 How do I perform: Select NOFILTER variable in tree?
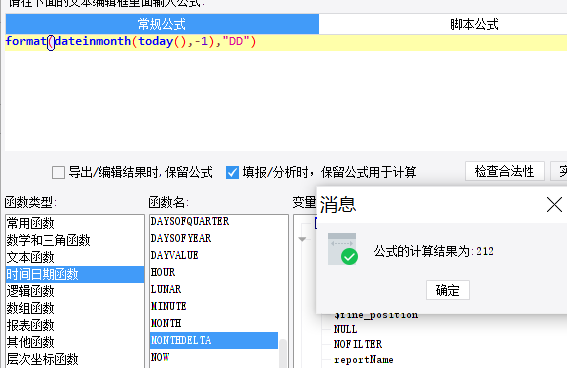click(x=358, y=344)
